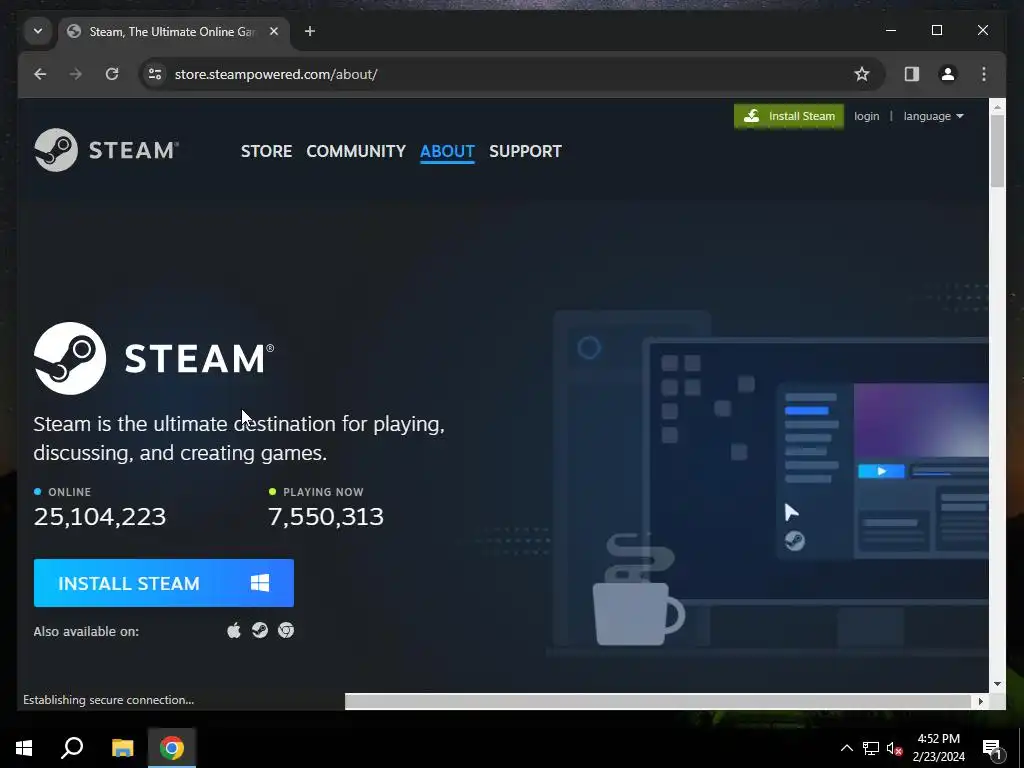
Task: Open the Chrome side panel
Action: tap(912, 74)
